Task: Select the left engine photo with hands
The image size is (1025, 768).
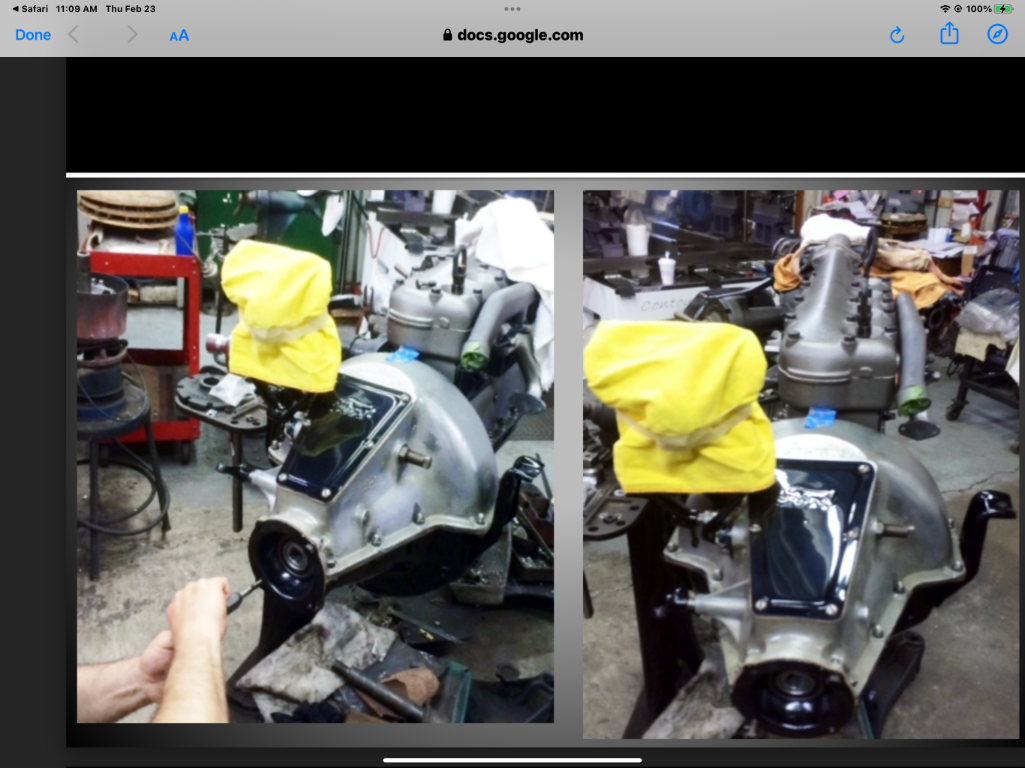Action: [315, 456]
